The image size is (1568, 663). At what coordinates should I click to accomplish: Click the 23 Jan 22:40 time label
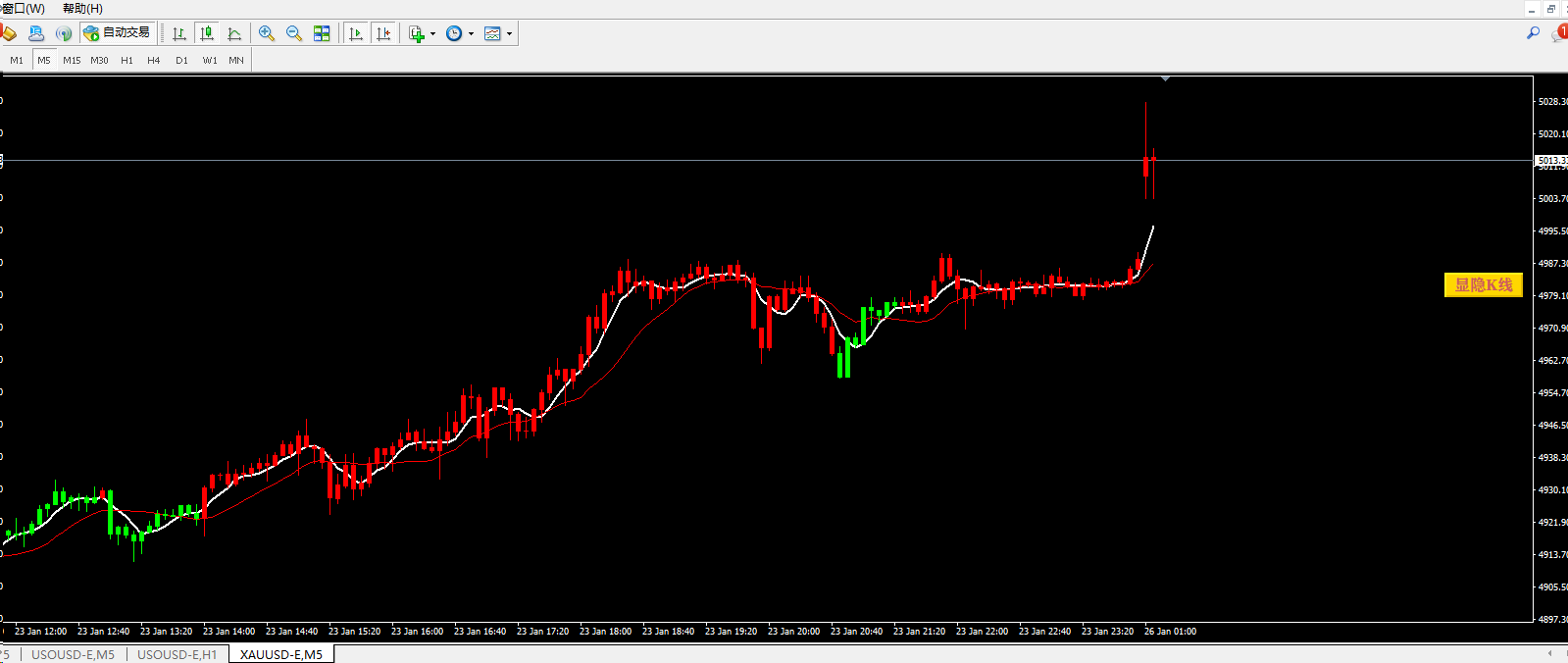1045,632
